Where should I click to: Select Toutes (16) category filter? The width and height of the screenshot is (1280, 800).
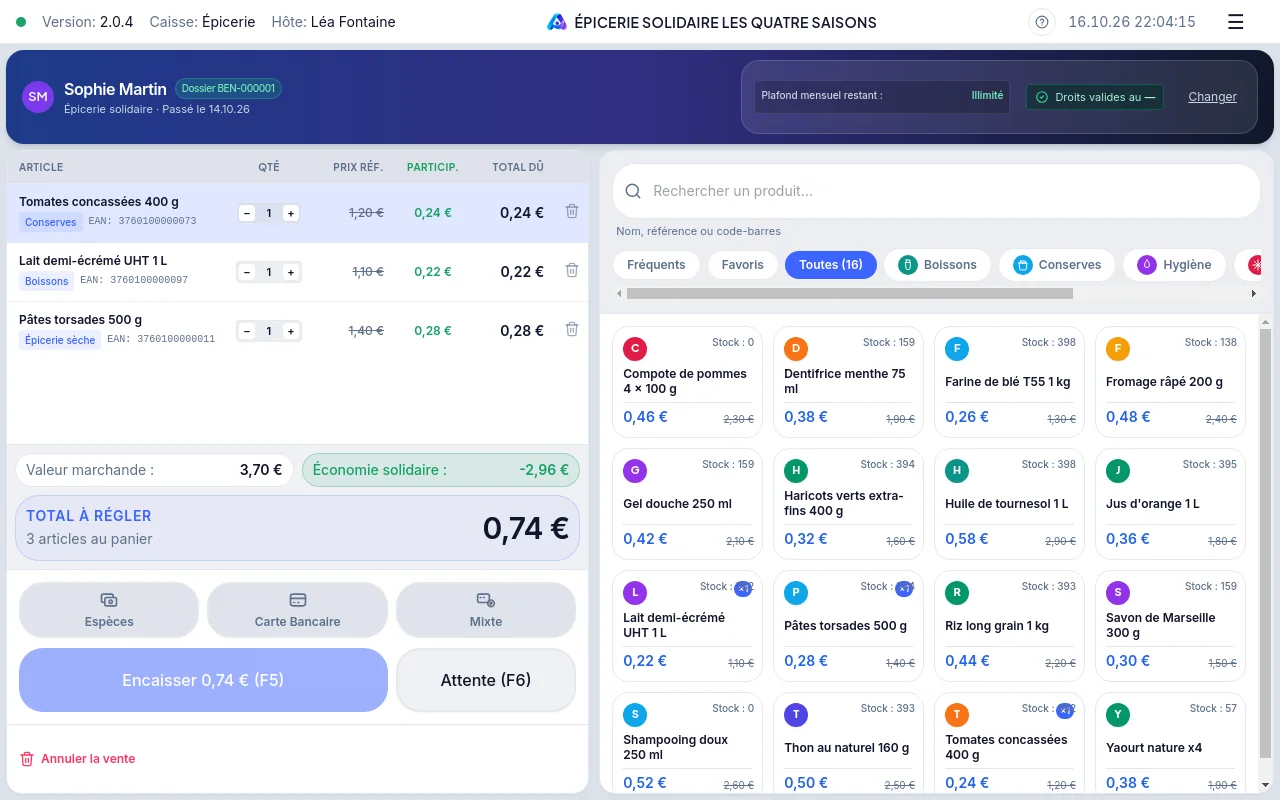831,265
